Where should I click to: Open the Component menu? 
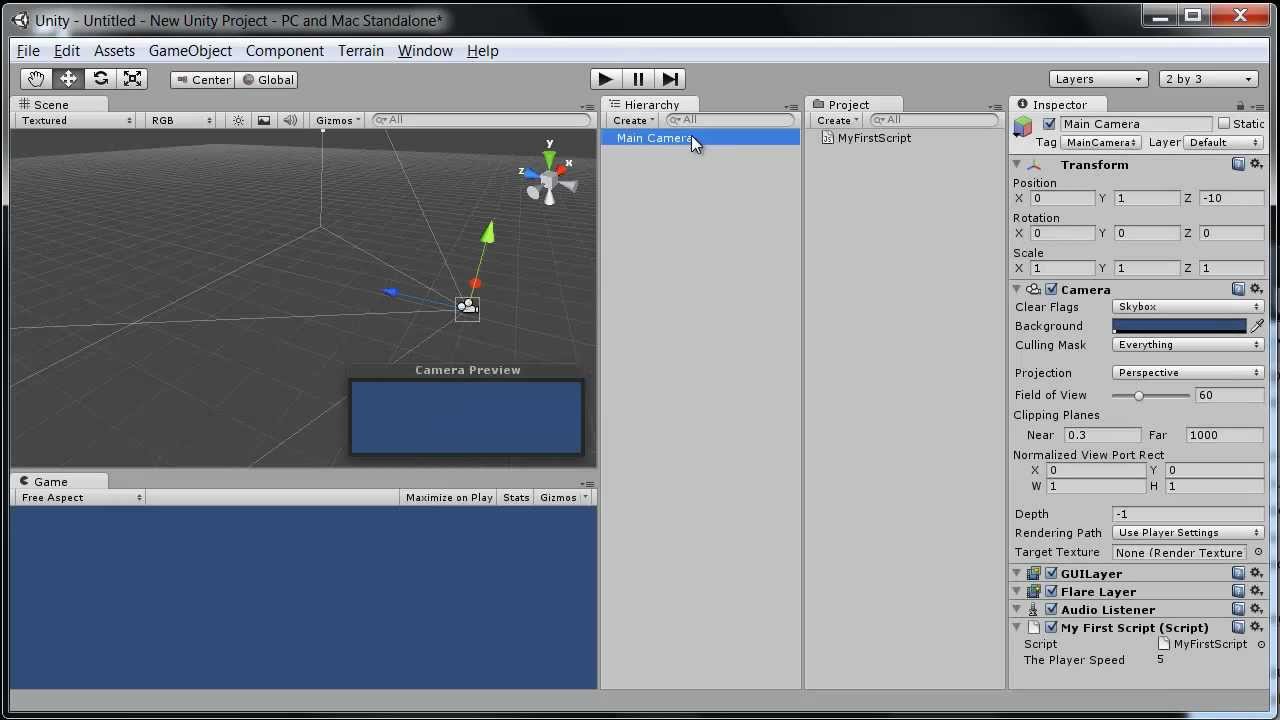coord(285,51)
